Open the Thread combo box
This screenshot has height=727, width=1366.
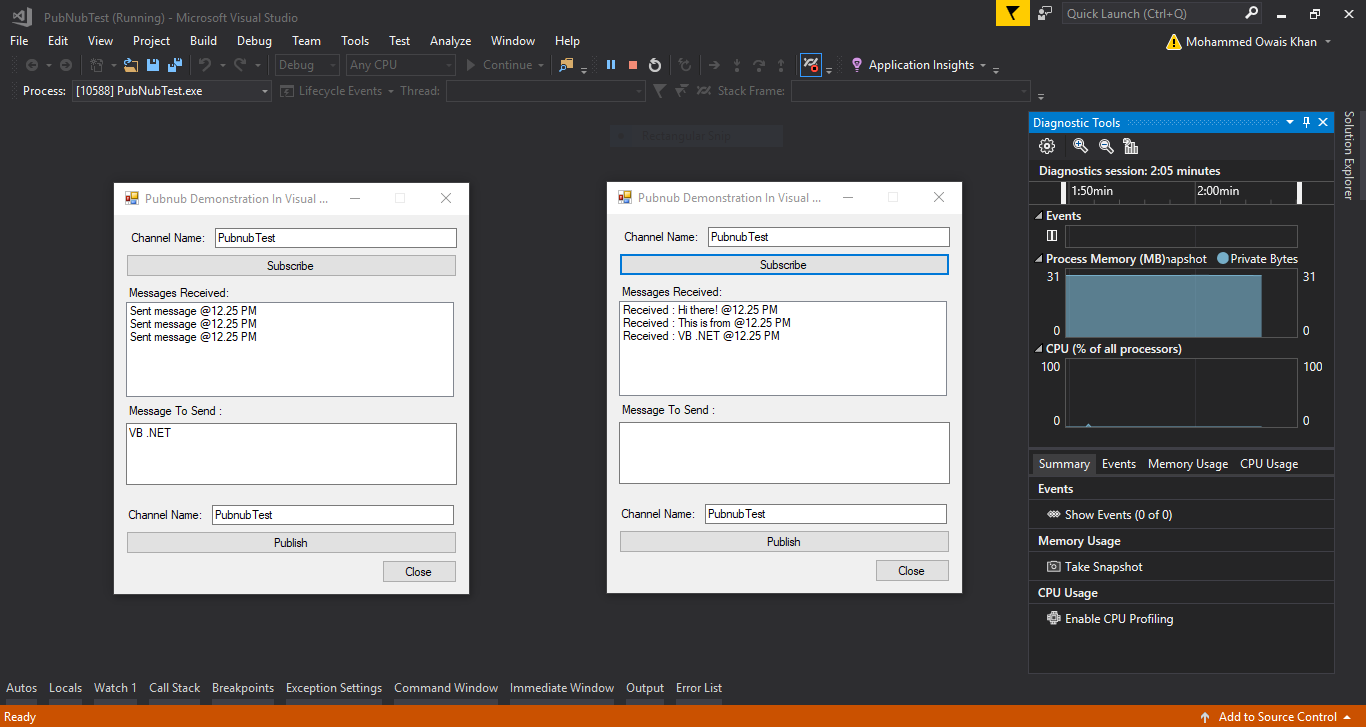(546, 91)
